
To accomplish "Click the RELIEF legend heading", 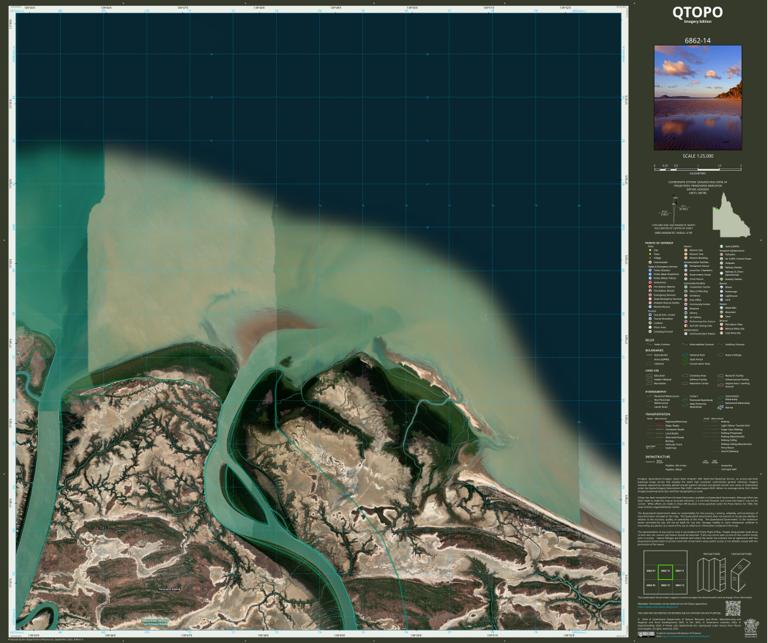I will [649, 340].
